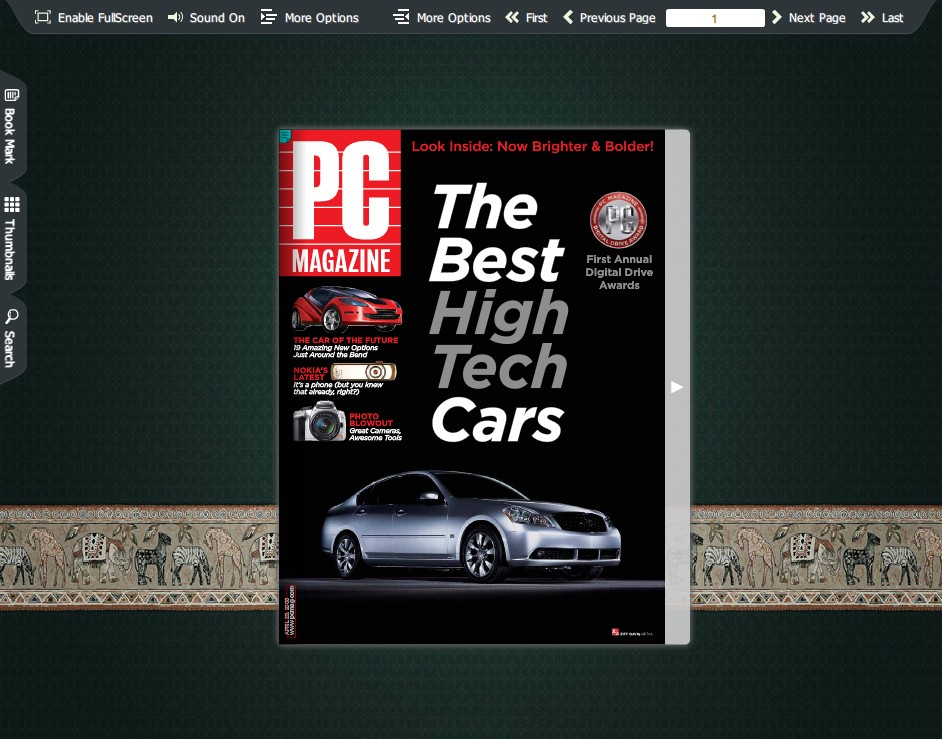
Task: Open the Thumbnails side tab
Action: point(11,238)
